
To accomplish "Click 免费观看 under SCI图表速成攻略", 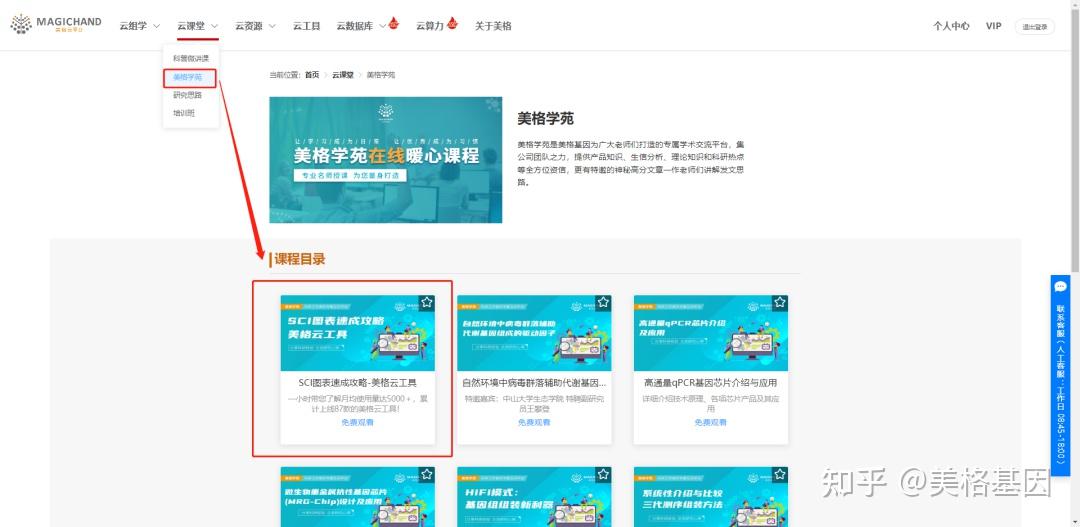I will [357, 422].
